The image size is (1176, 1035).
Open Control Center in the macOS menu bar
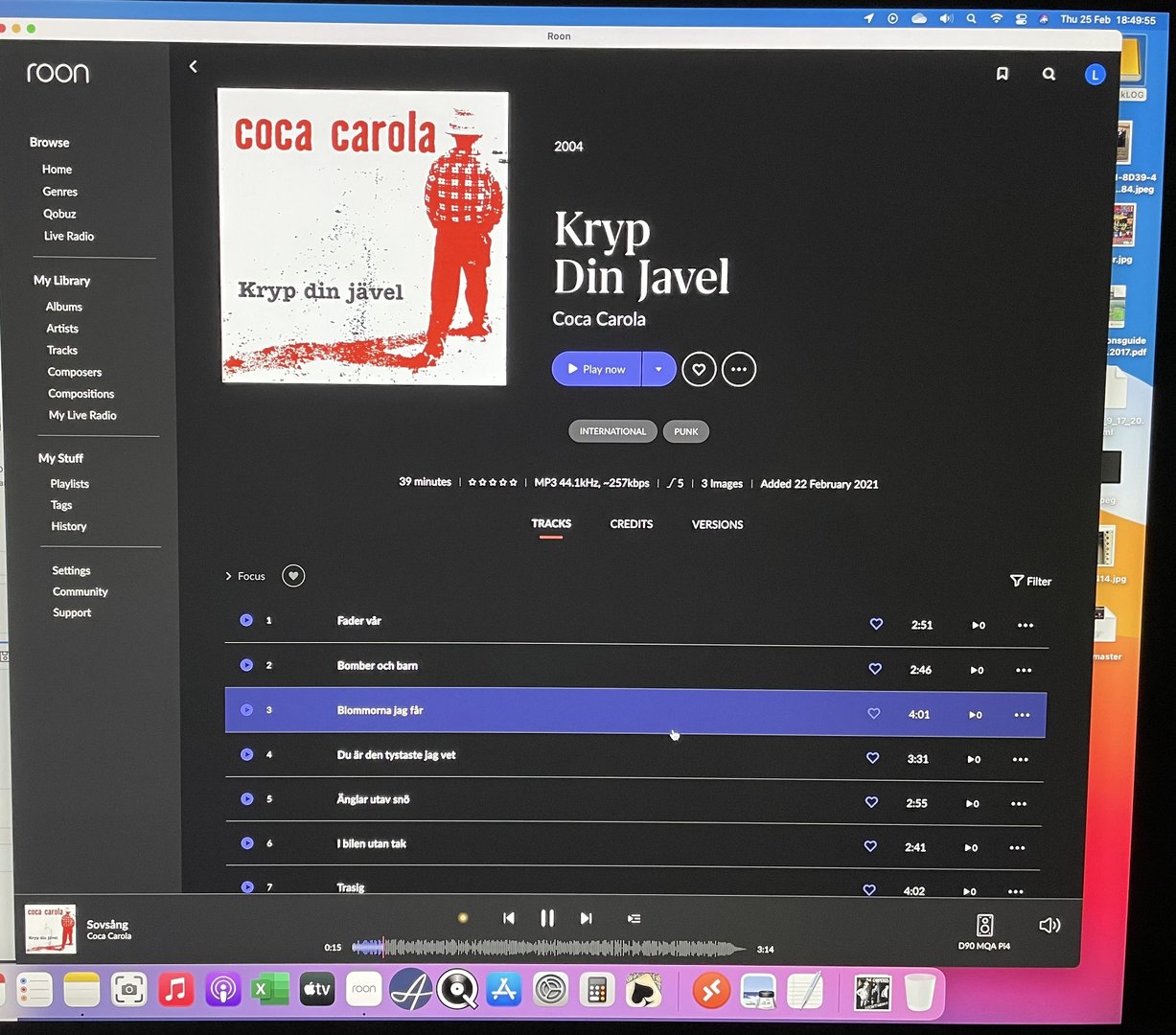point(1022,19)
